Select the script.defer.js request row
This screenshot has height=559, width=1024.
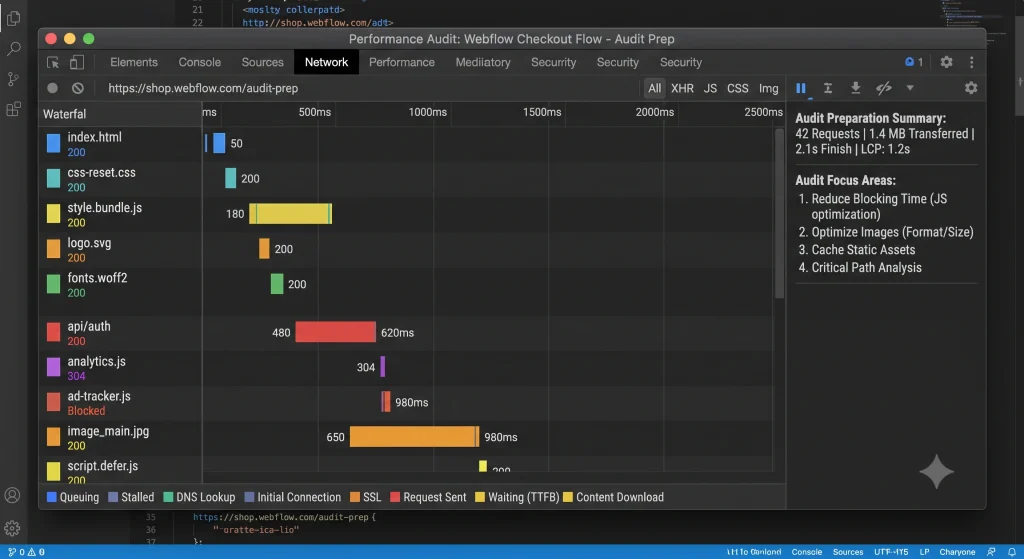coord(120,471)
